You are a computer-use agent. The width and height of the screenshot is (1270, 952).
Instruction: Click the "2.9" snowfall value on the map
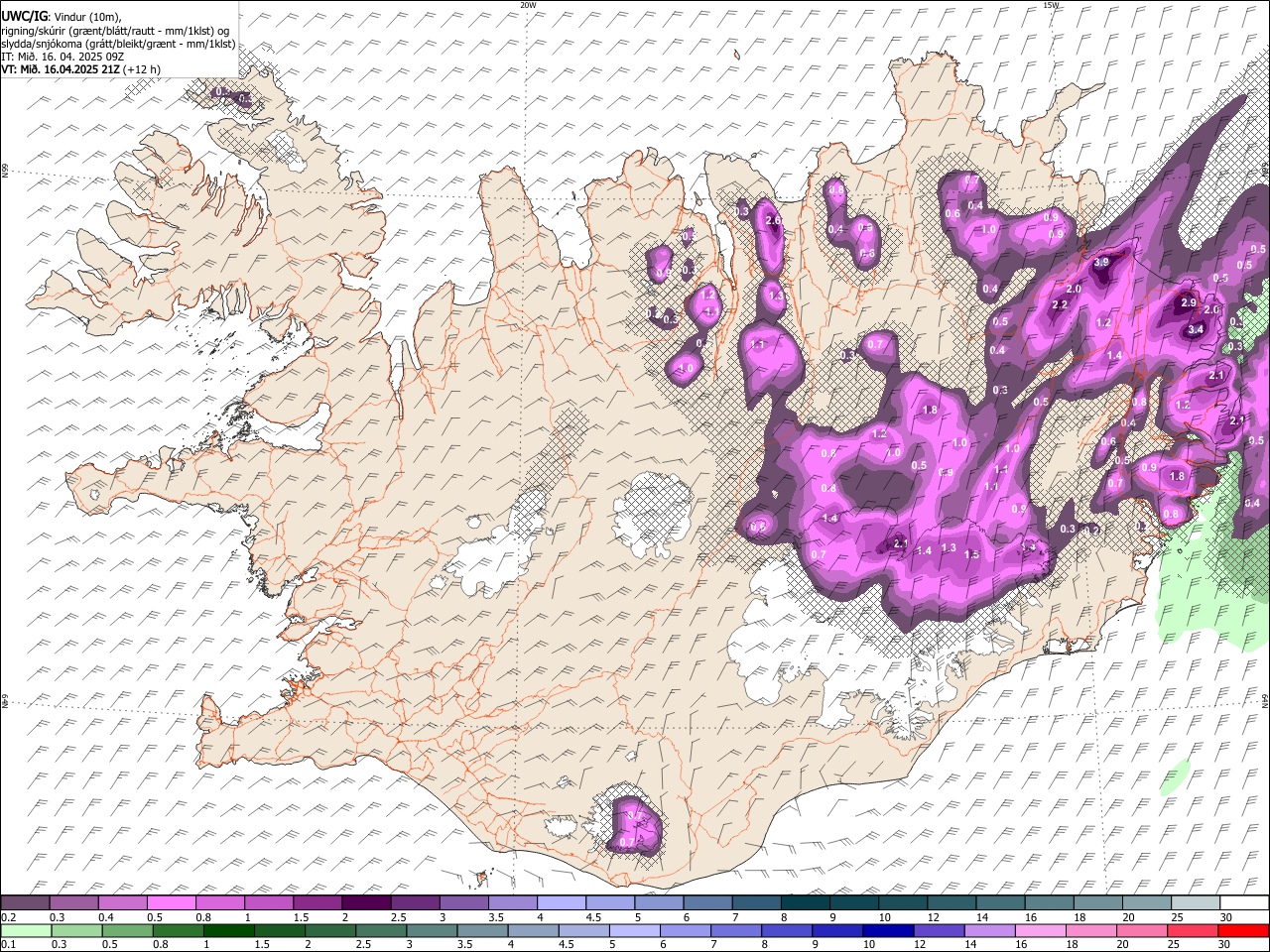click(x=1188, y=302)
